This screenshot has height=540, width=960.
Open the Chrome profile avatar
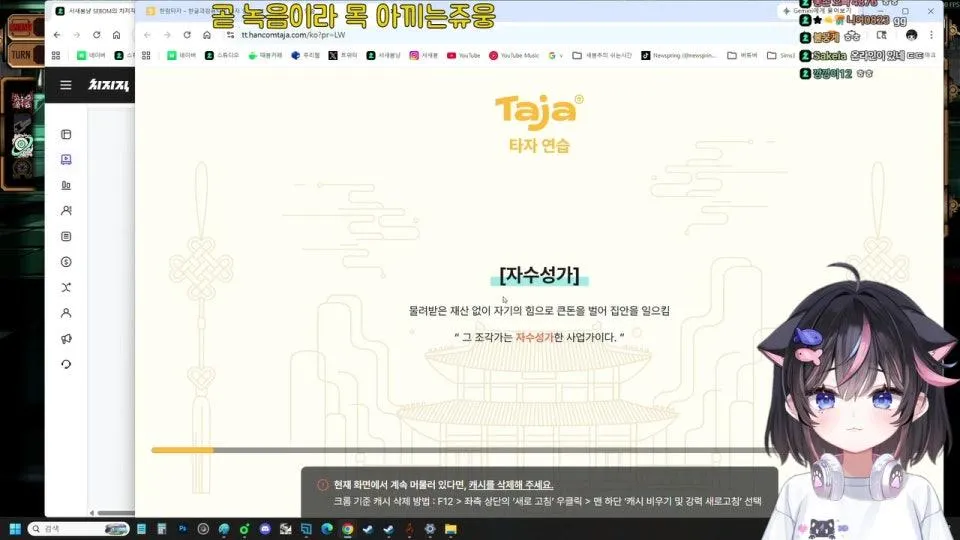pyautogui.click(x=912, y=35)
